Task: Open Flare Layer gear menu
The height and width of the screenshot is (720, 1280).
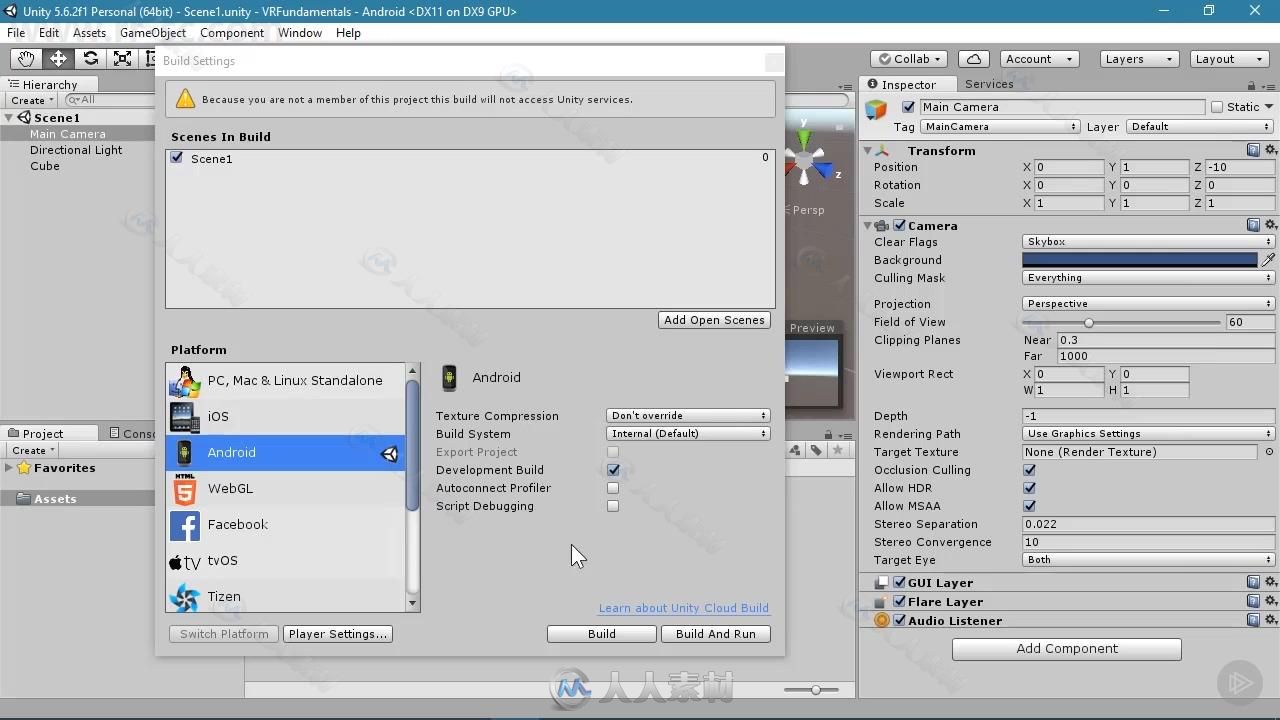Action: pyautogui.click(x=1271, y=601)
